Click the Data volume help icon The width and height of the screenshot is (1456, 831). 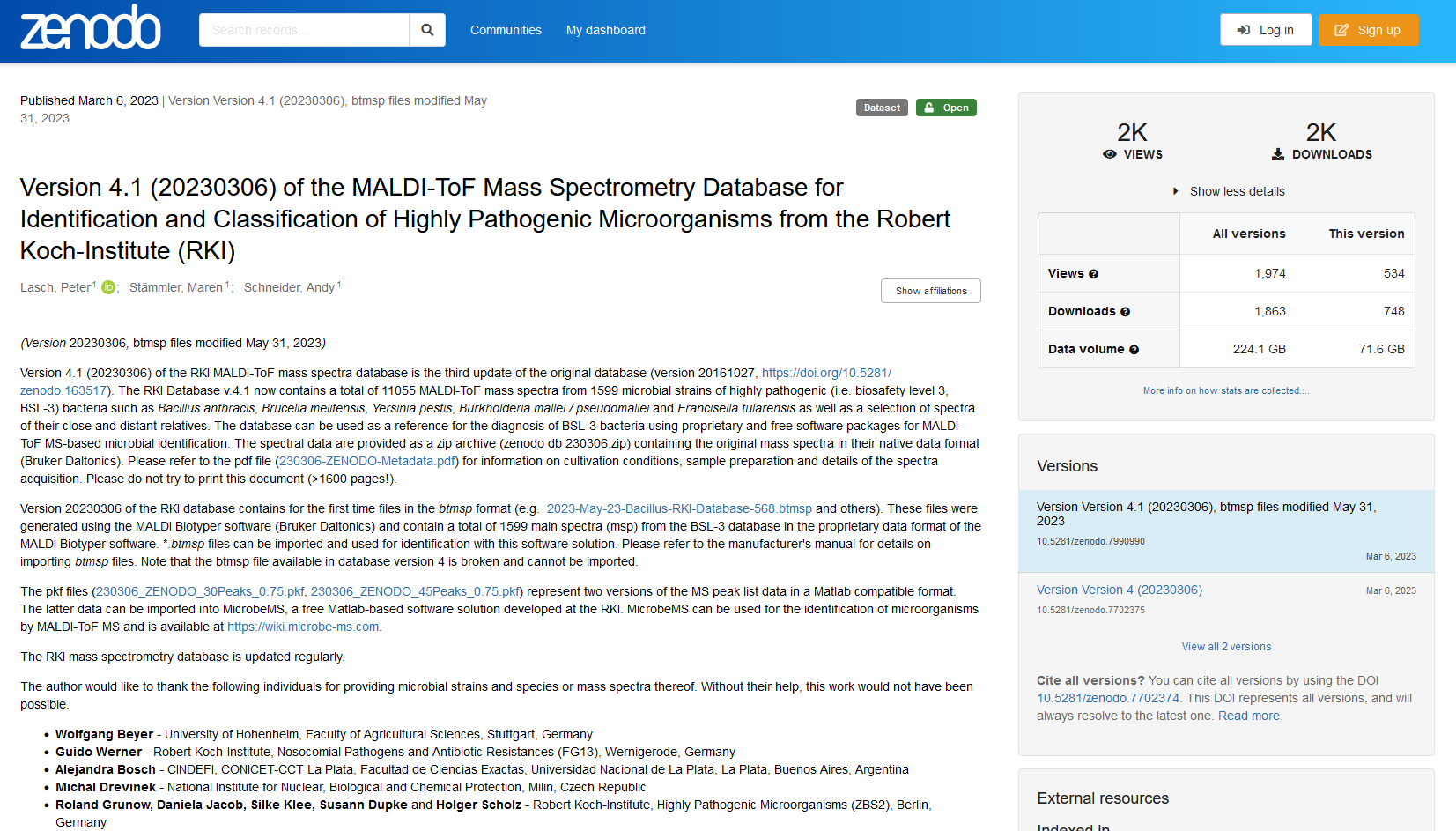pos(1134,350)
